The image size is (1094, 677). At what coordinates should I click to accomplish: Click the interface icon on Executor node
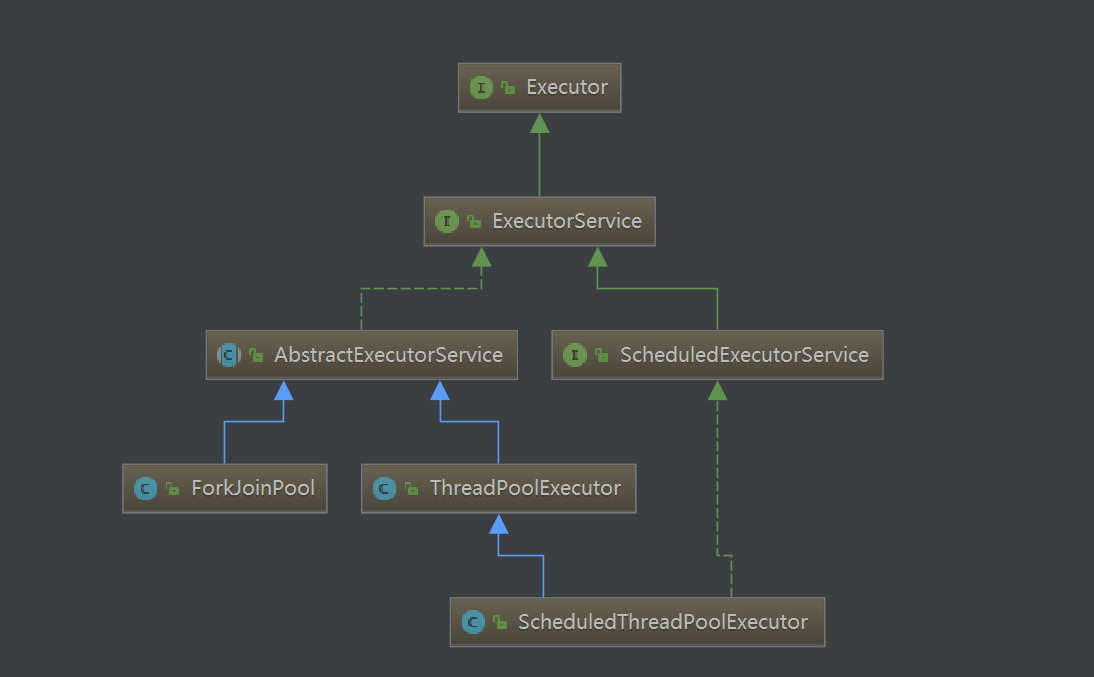point(482,87)
